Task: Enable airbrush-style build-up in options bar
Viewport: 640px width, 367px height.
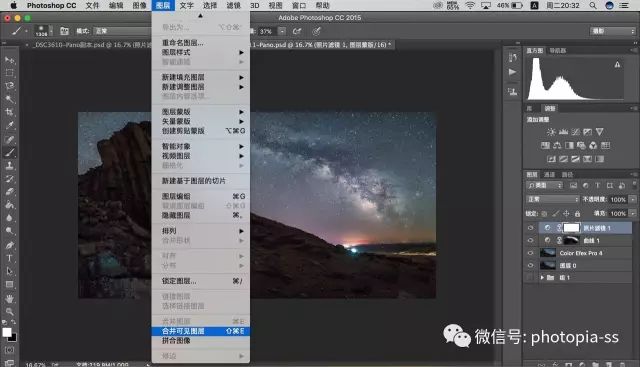Action: point(297,31)
